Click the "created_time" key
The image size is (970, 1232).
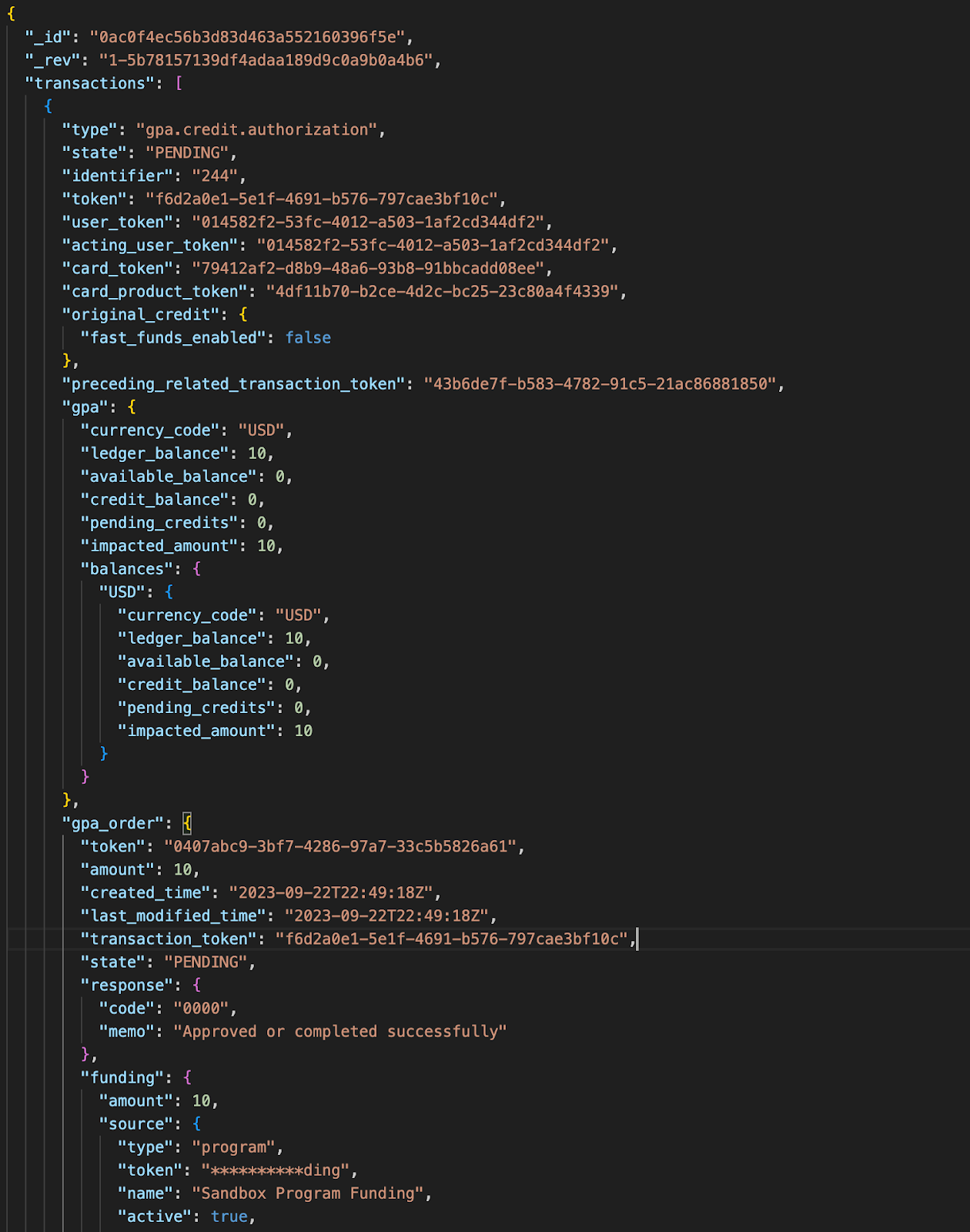145,892
